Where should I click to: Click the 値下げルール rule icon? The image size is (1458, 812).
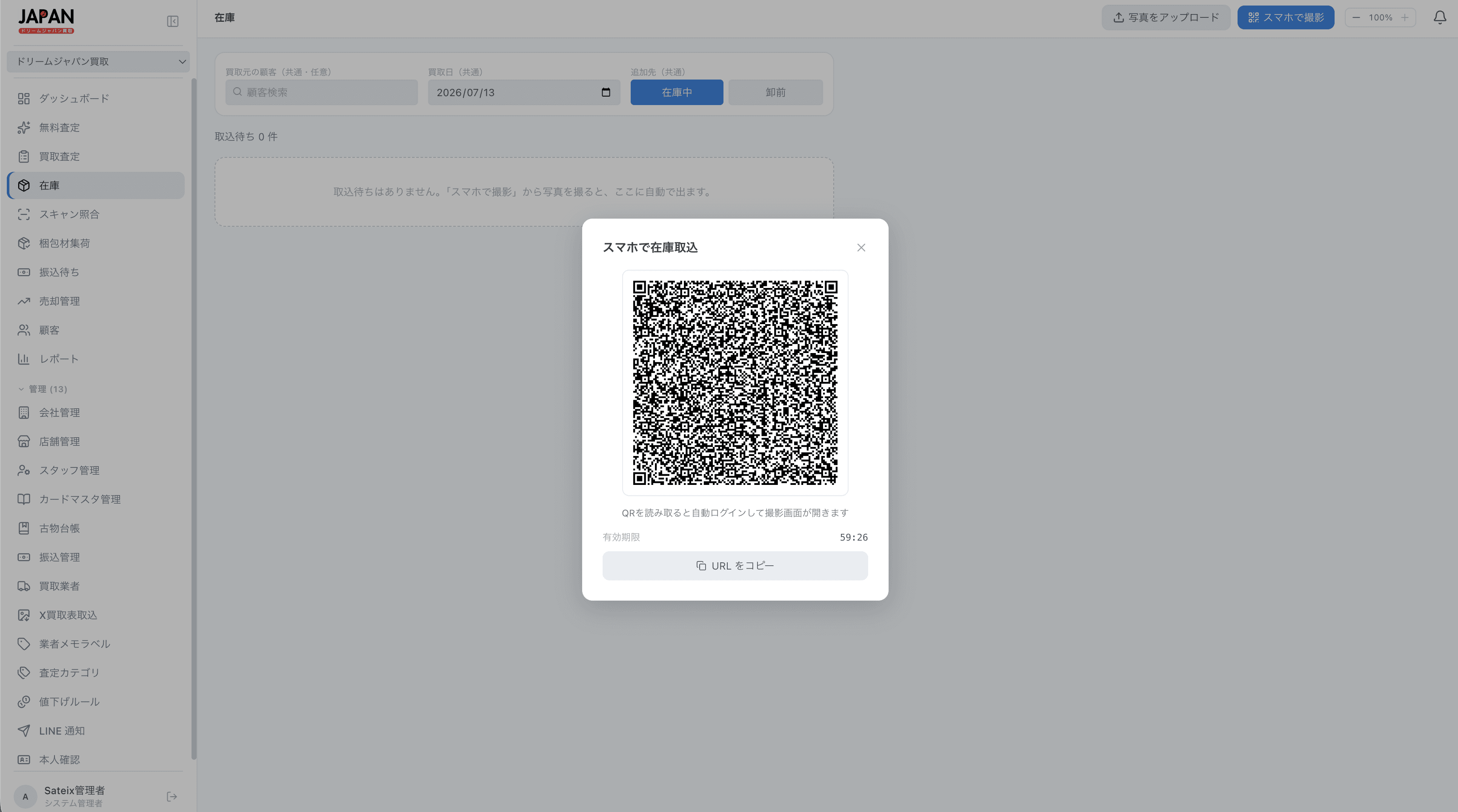pos(24,702)
